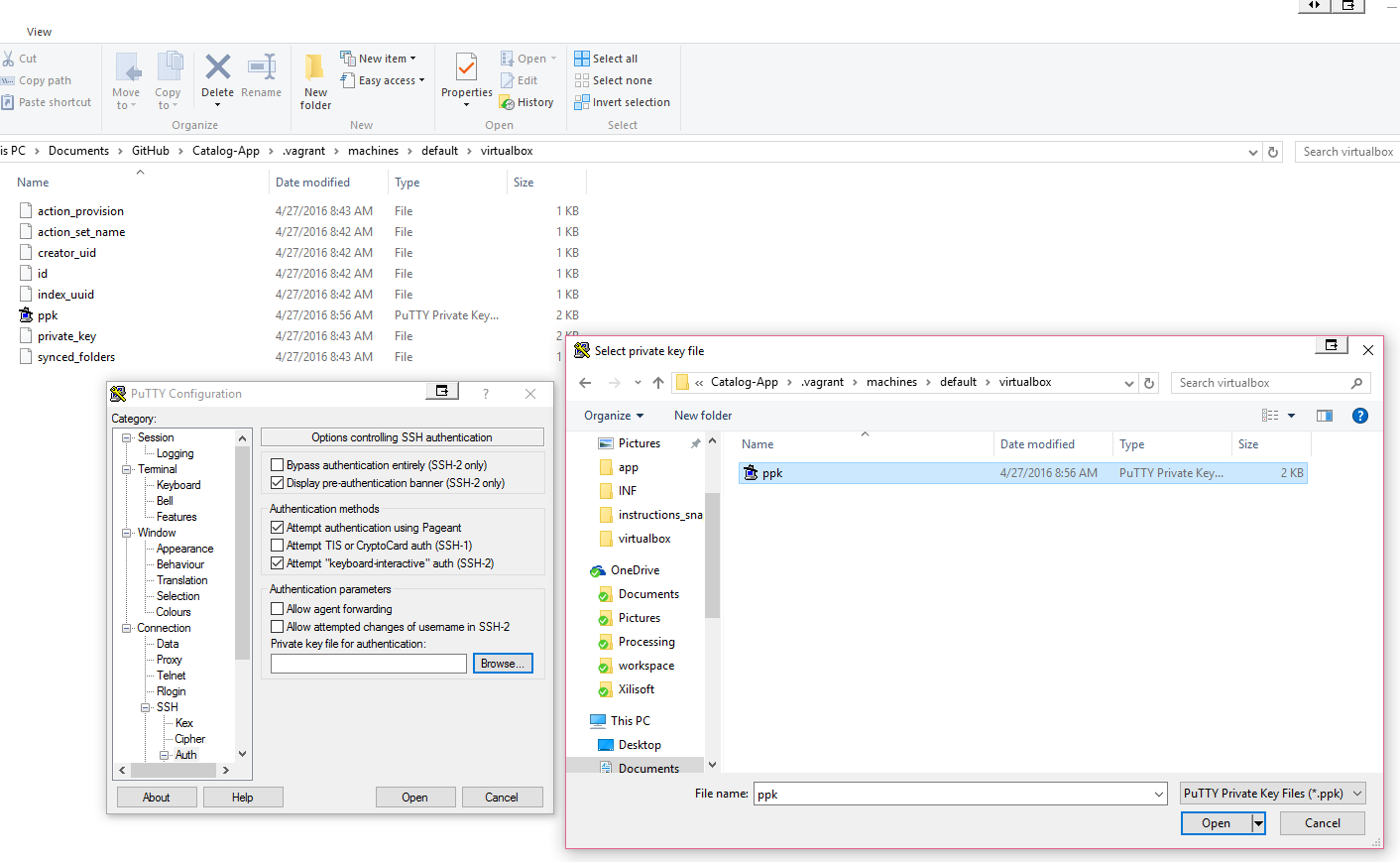Enable Attempt TIS or CryptoCard auth
This screenshot has width=1400, height=862.
click(278, 546)
